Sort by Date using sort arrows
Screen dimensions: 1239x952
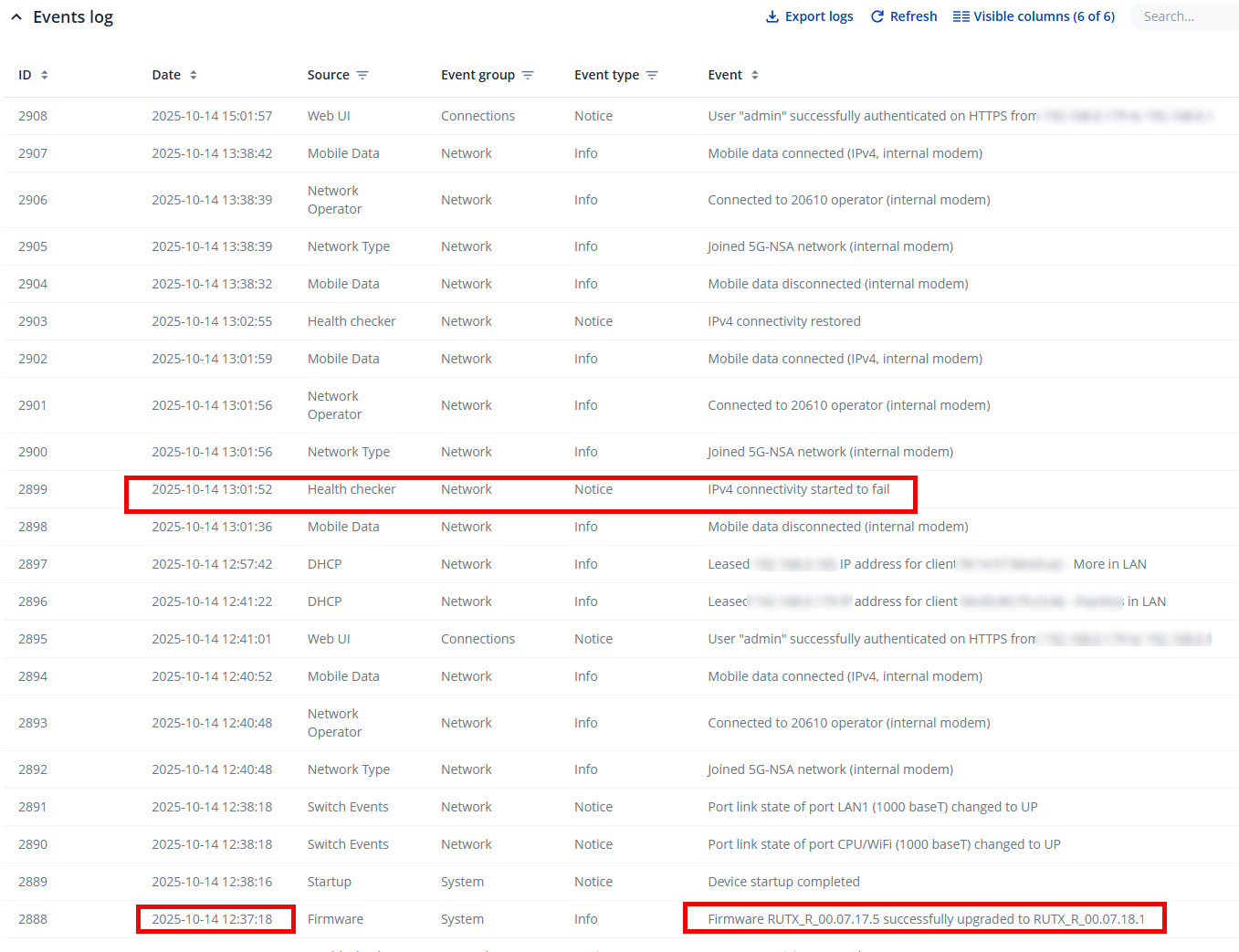(194, 75)
